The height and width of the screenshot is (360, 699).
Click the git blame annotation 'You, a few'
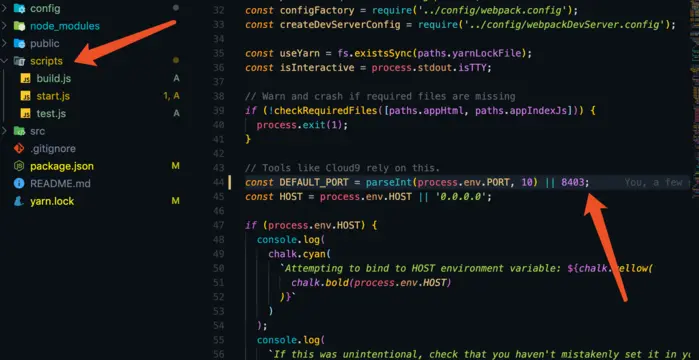pos(654,182)
